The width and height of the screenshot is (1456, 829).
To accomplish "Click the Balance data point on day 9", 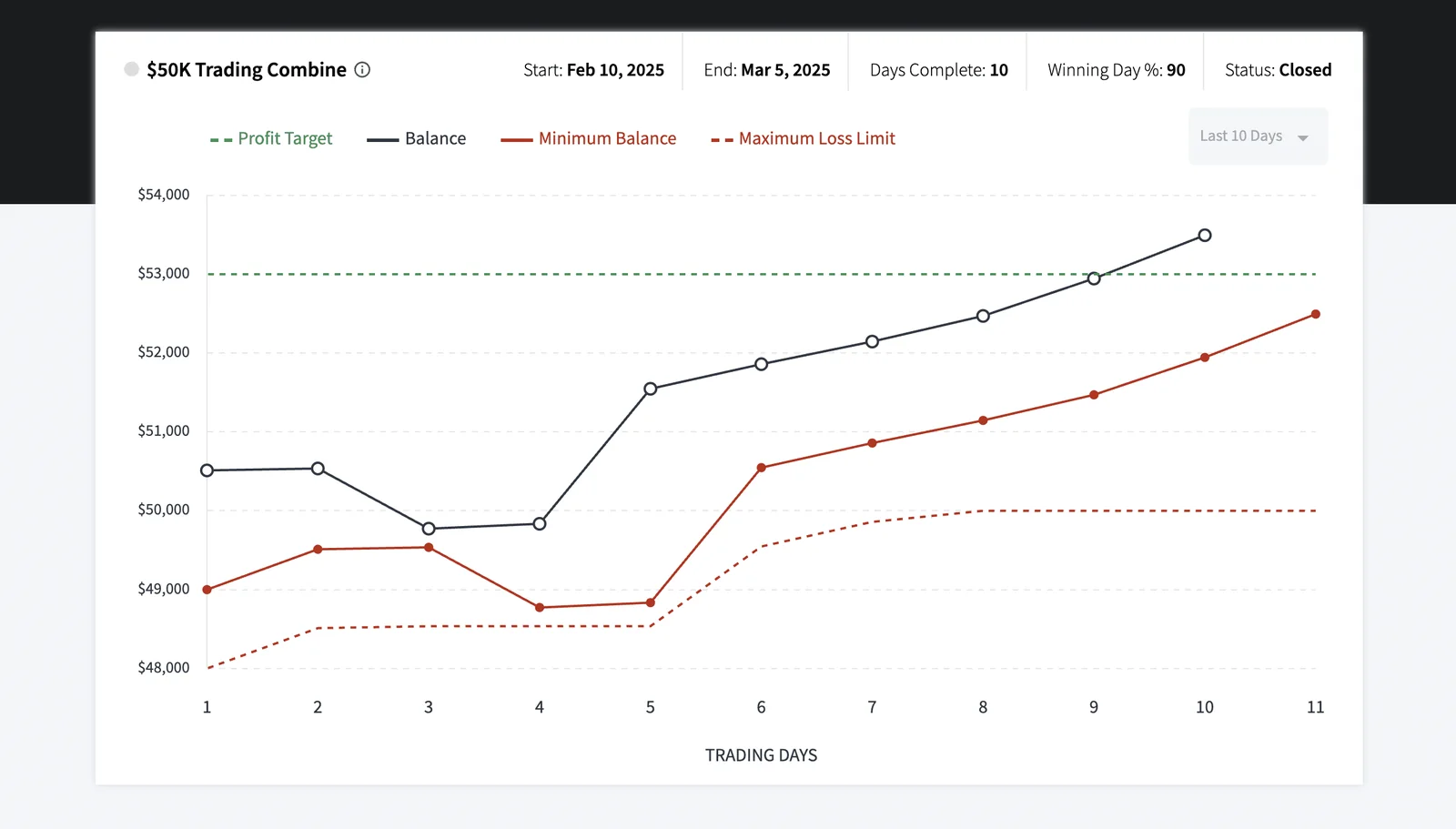I will pyautogui.click(x=1094, y=278).
